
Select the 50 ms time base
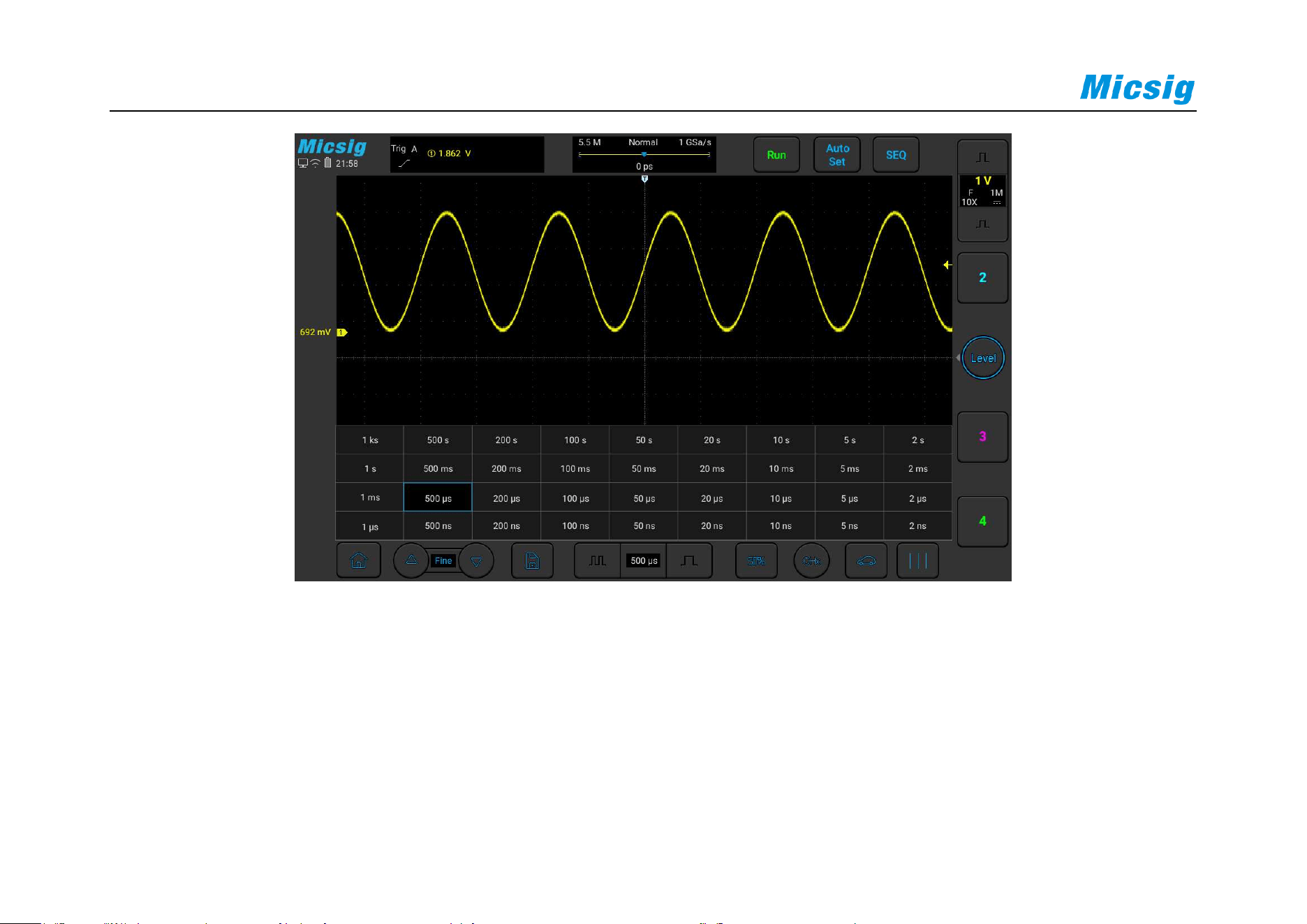coord(644,469)
